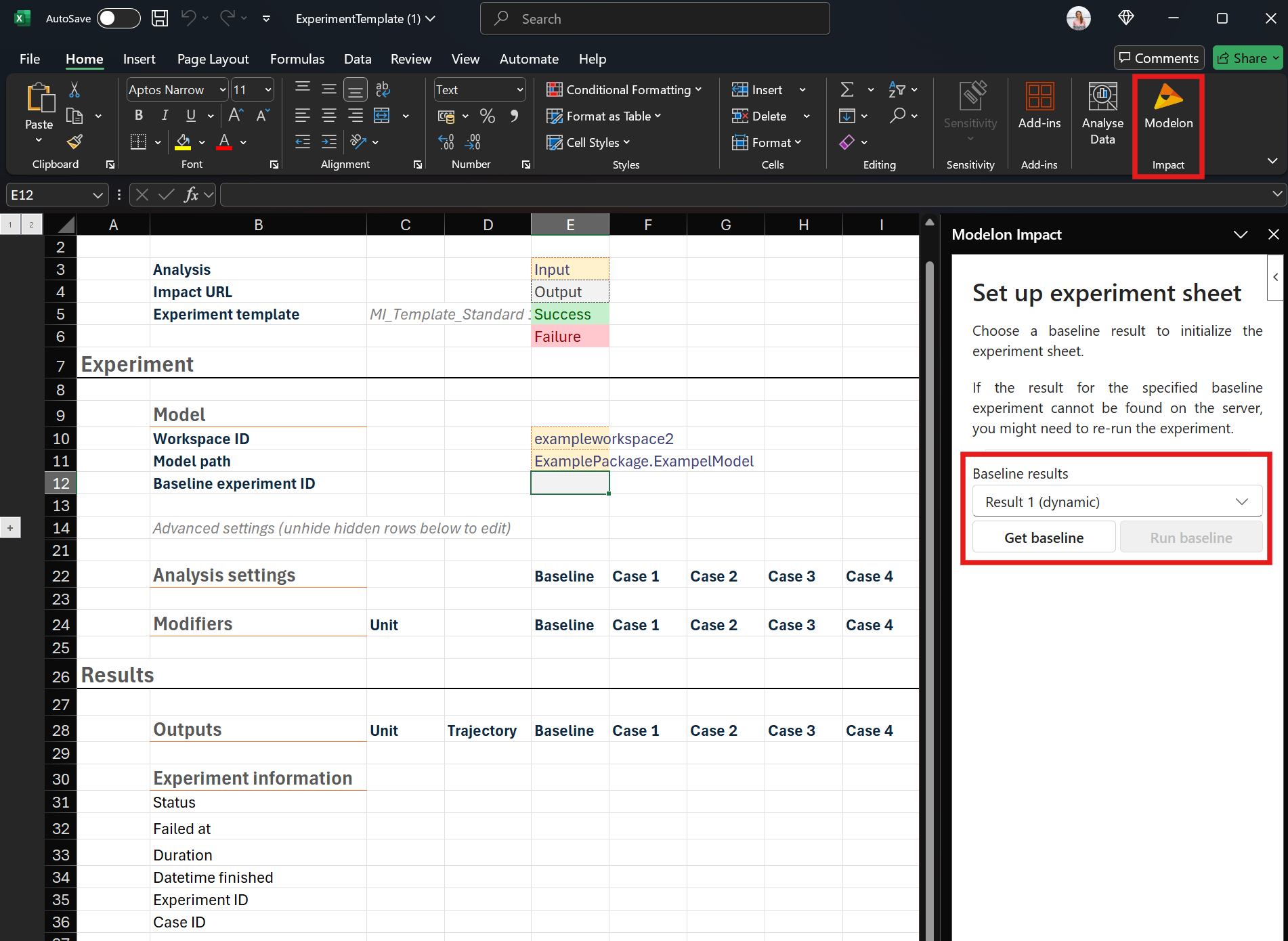Screen dimensions: 1288x941
Task: Click the Sort & Filter icon
Action: tap(897, 89)
